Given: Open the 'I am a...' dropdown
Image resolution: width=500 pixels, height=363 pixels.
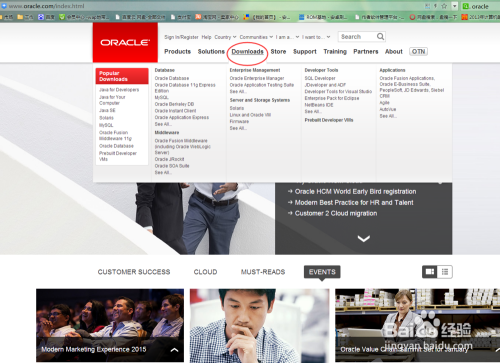Looking at the screenshot, I should [x=287, y=37].
